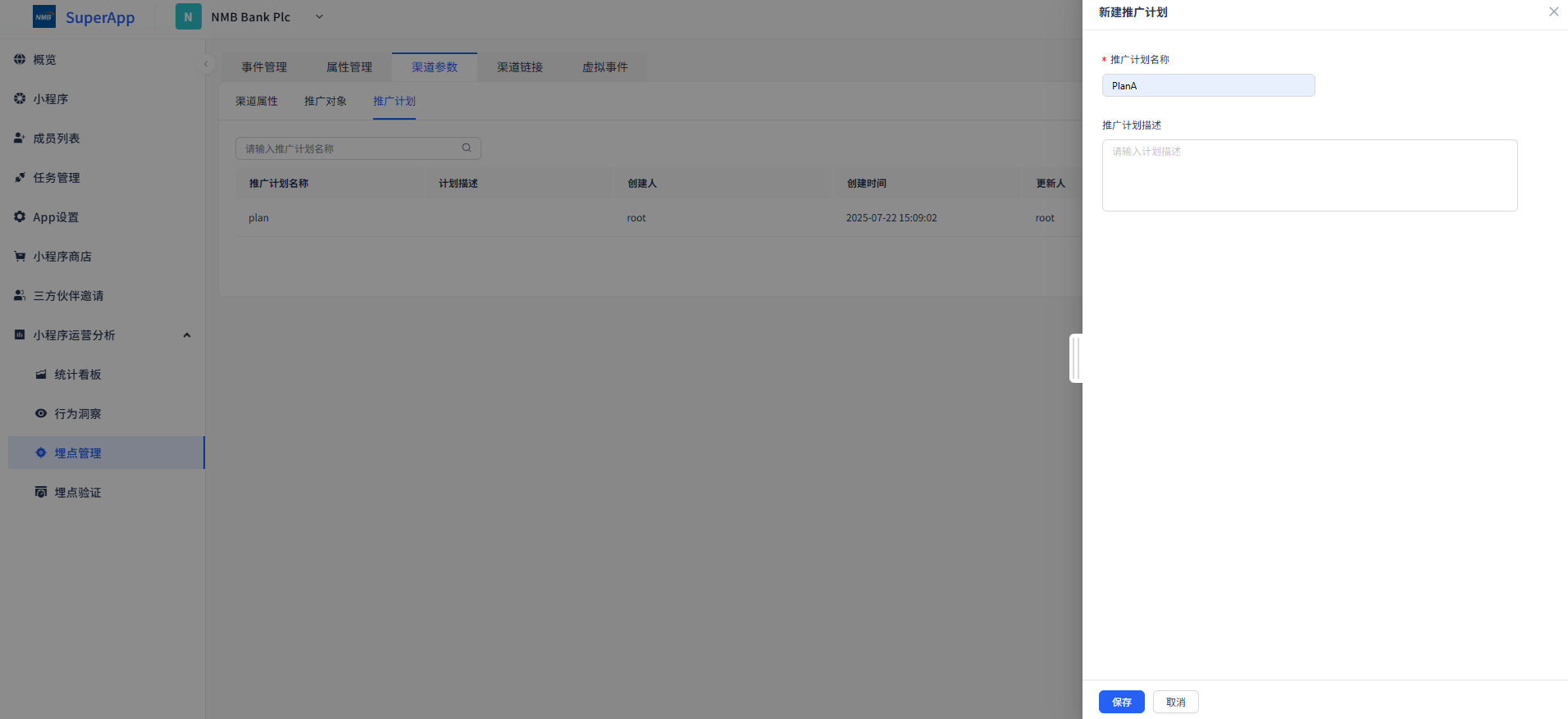Image resolution: width=1568 pixels, height=719 pixels.
Task: Click the 三方伙伴邀请 people icon
Action: 20,295
